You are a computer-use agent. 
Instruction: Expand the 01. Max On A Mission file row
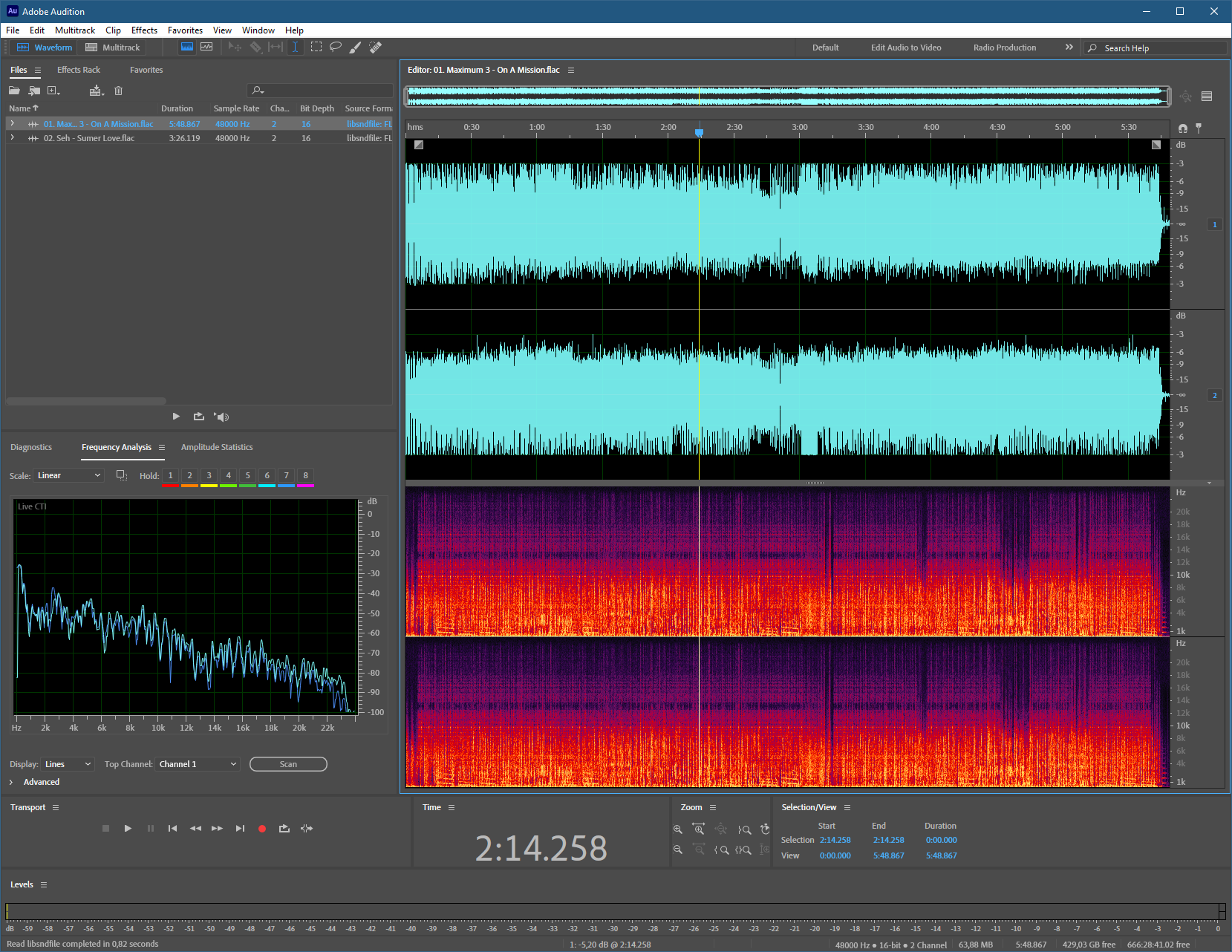(12, 124)
